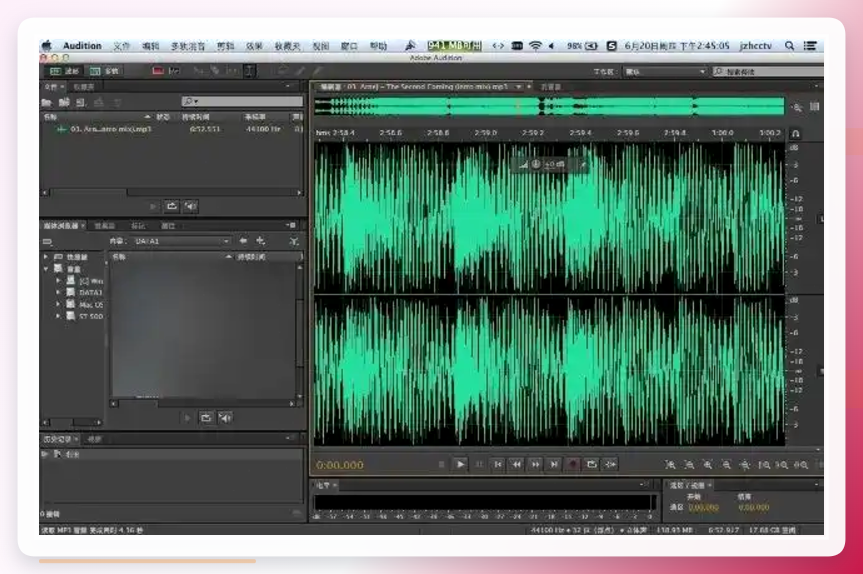Click the Zoom In Time icon
Screen dimensions: 863x574
pyautogui.click(x=708, y=465)
